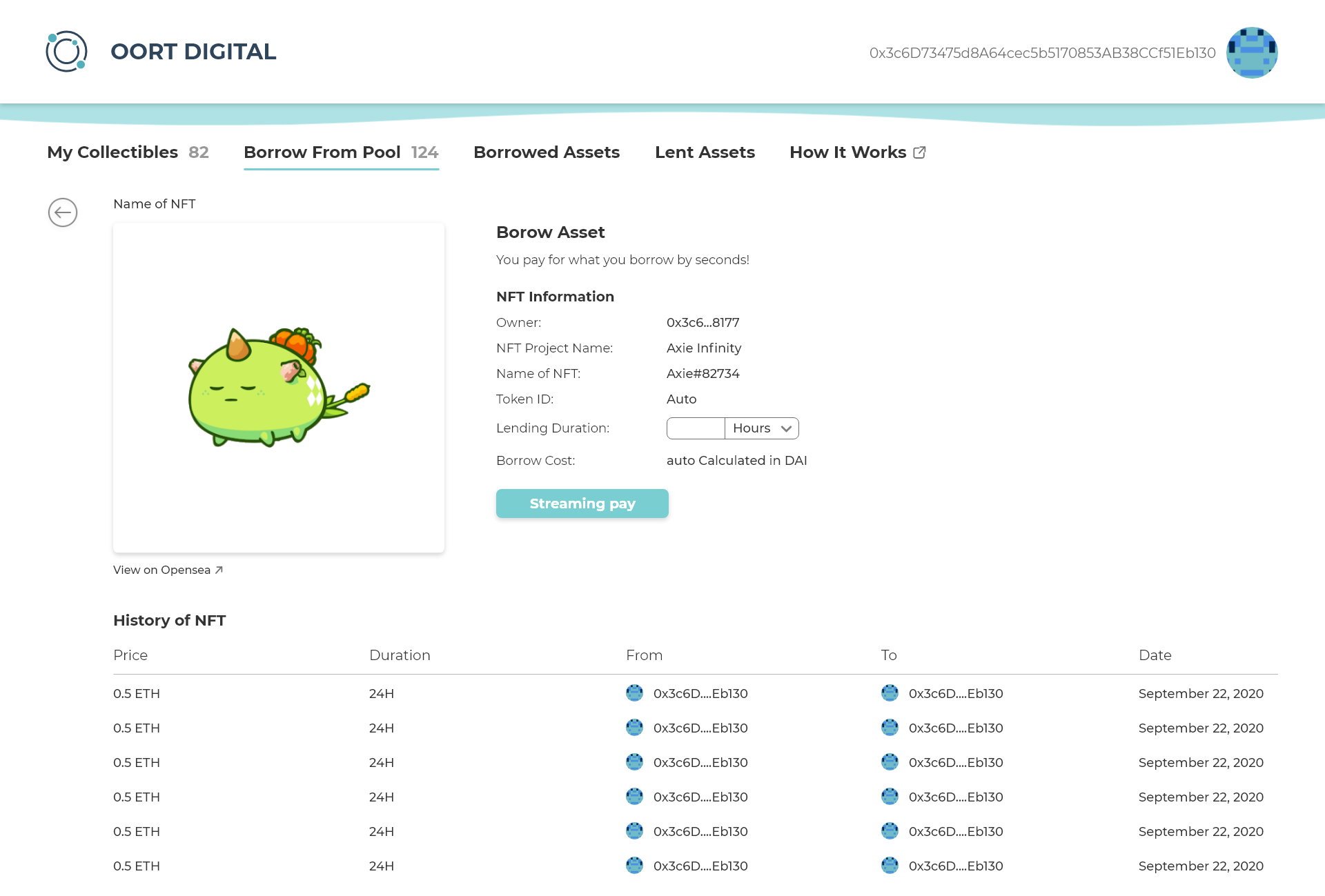Click the Token ID value Auto

point(681,399)
